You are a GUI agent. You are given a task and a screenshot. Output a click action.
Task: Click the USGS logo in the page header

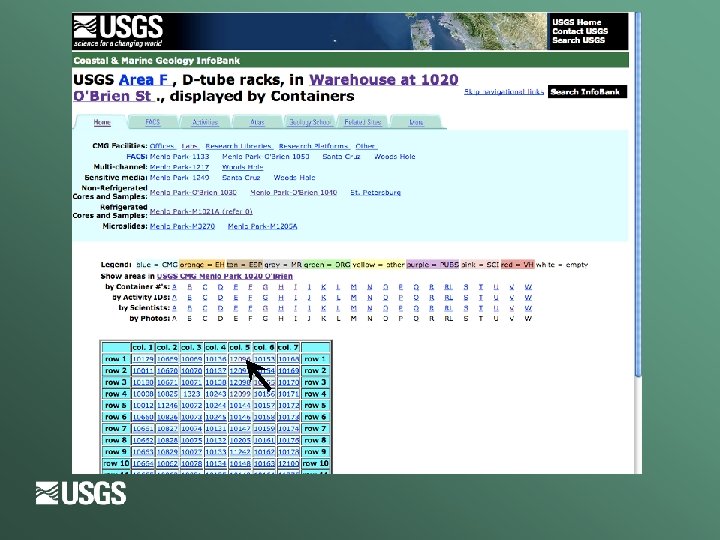118,31
